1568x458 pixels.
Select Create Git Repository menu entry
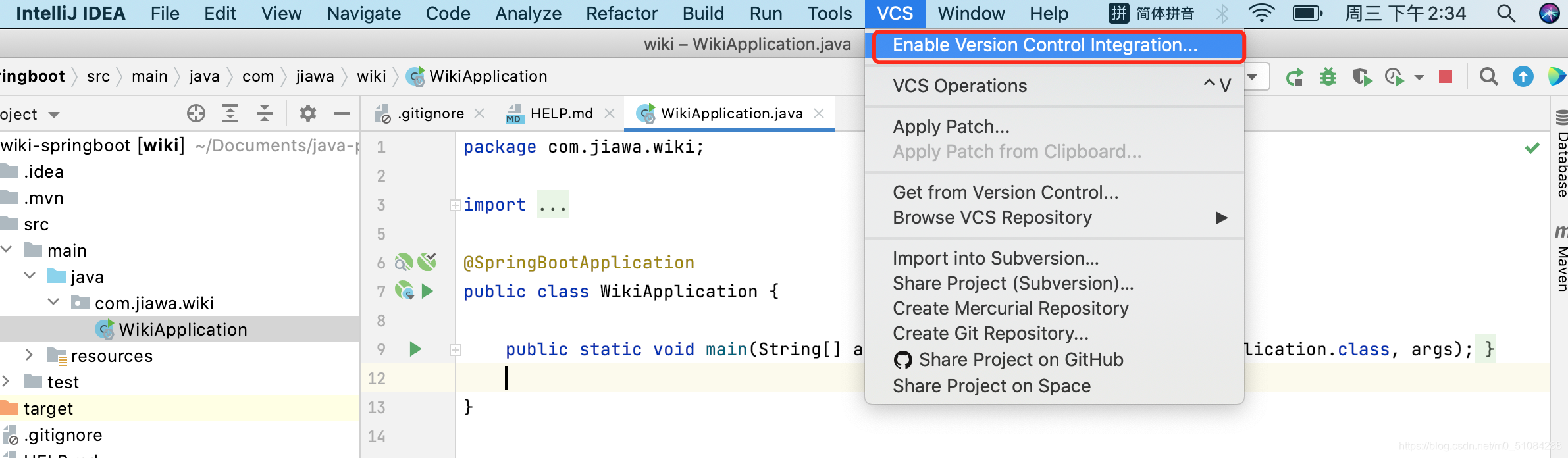point(990,334)
